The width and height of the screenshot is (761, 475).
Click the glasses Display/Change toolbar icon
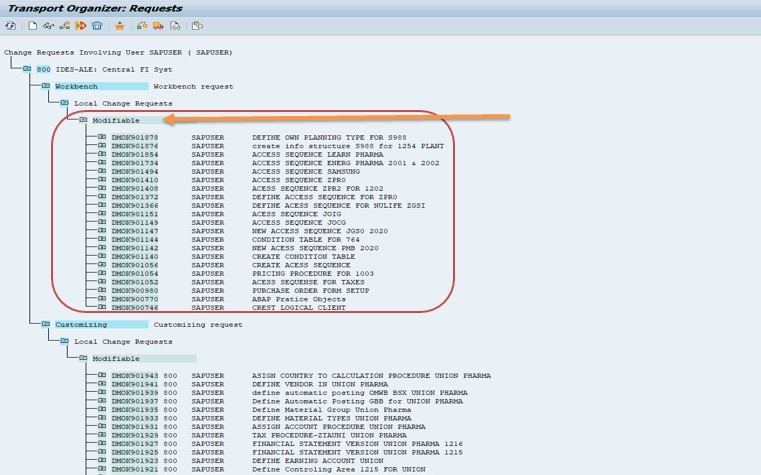[x=49, y=26]
